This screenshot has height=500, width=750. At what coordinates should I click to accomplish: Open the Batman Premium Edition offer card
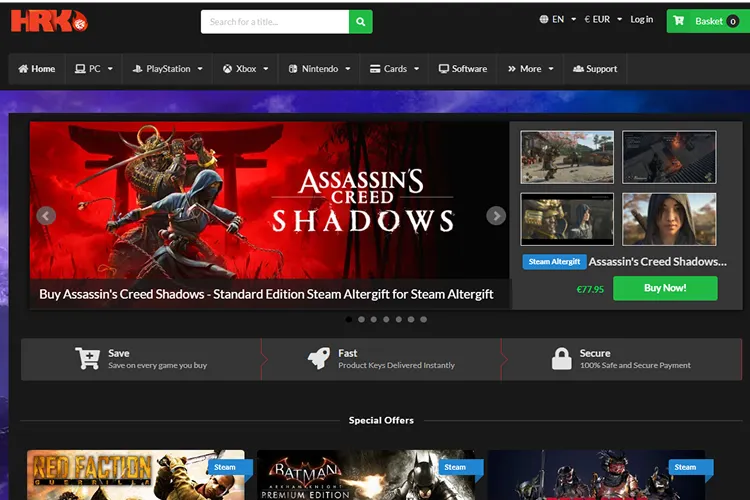tap(366, 475)
